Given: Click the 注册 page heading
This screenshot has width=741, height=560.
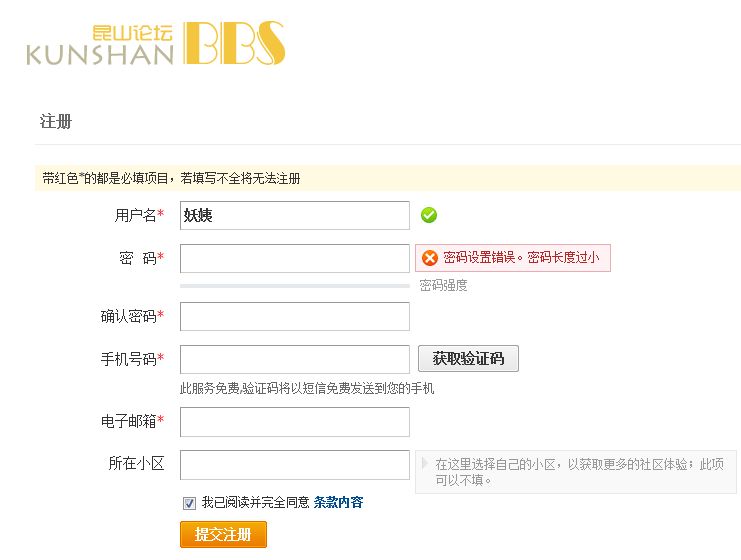Looking at the screenshot, I should (x=56, y=121).
